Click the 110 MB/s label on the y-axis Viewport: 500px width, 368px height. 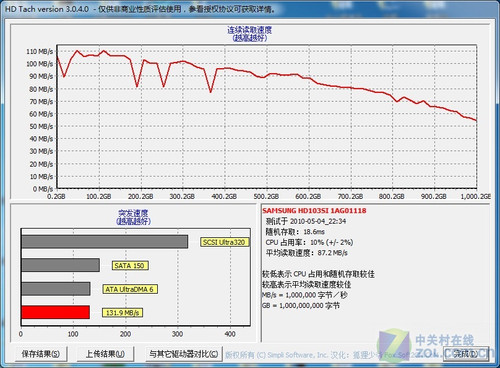40,51
